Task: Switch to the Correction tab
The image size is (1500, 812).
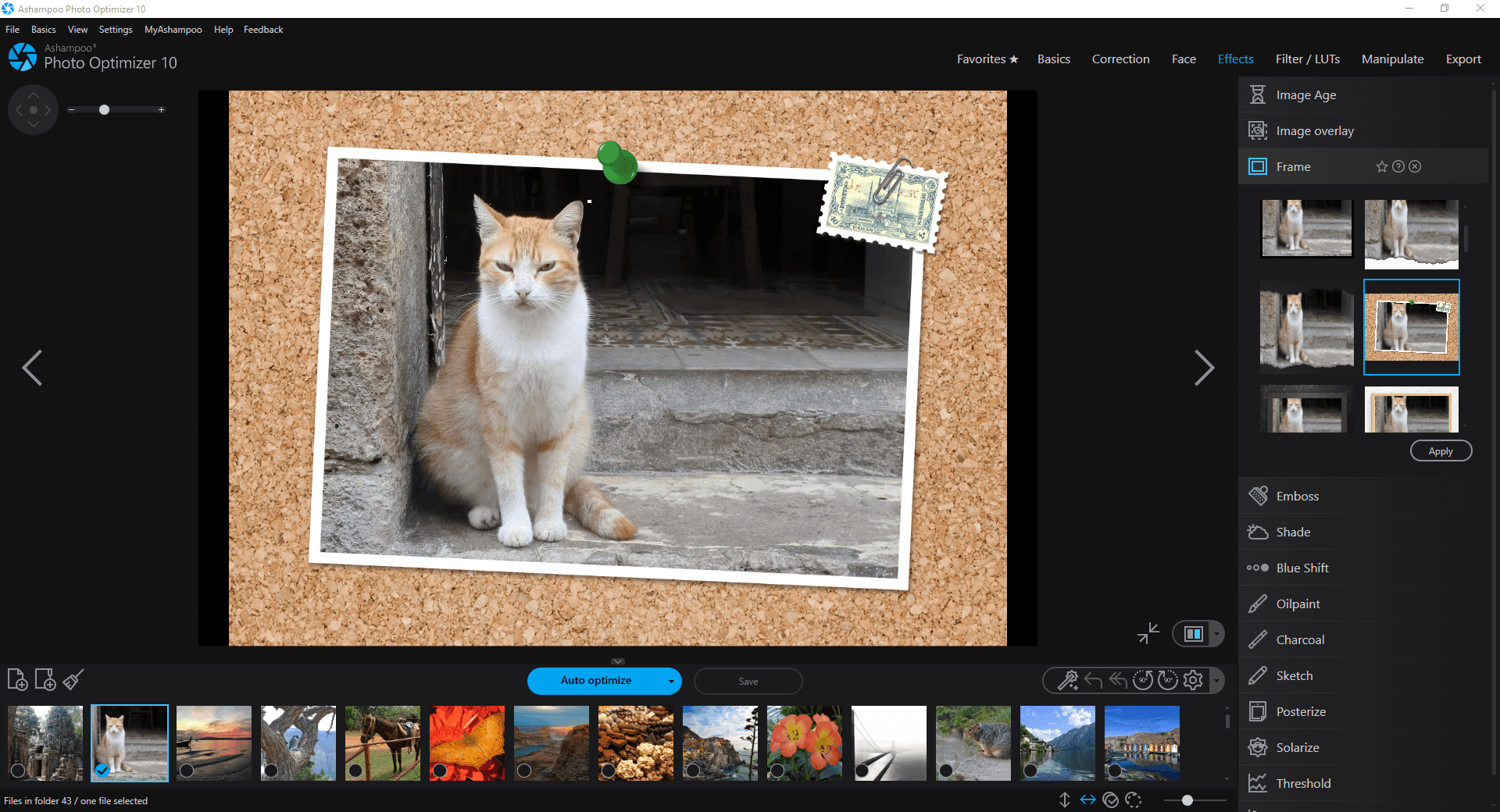Action: click(x=1120, y=59)
